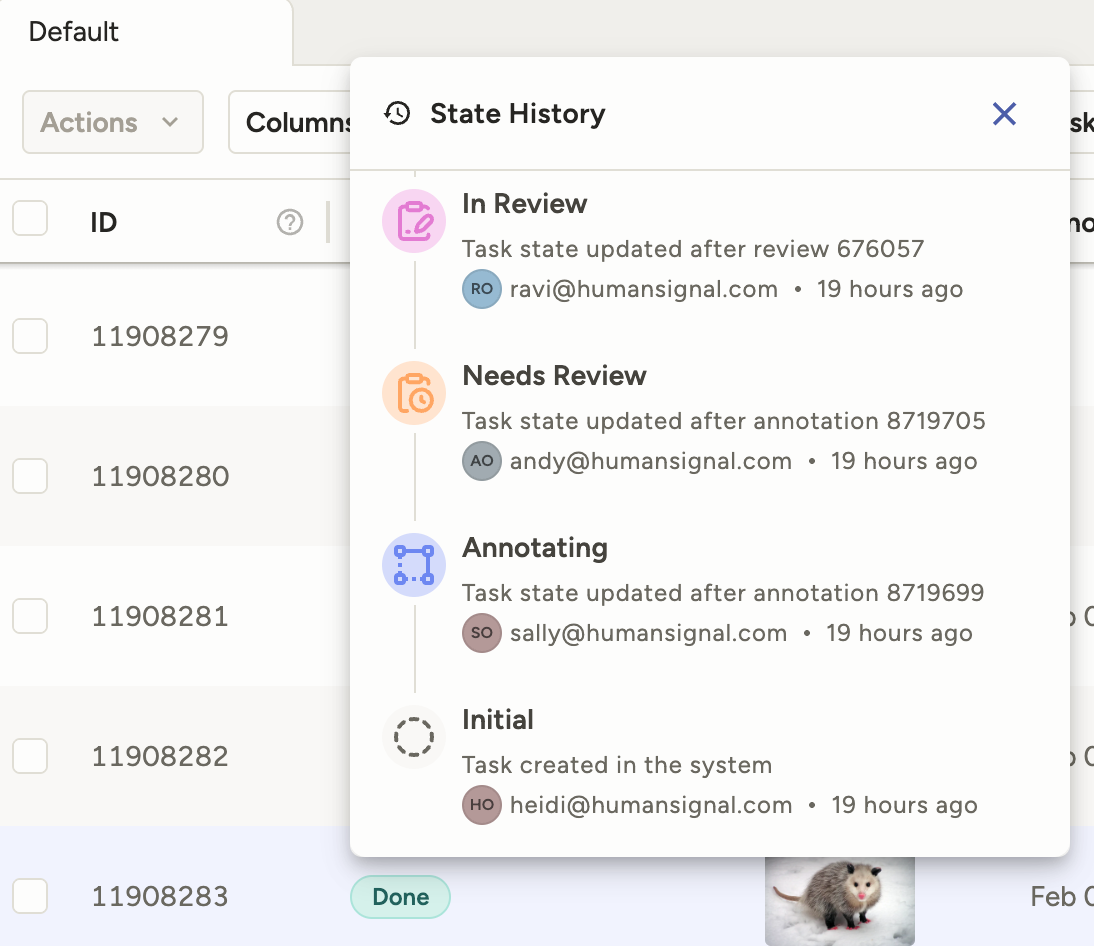Click the In Review clipboard state icon
The height and width of the screenshot is (946, 1094).
(x=413, y=220)
